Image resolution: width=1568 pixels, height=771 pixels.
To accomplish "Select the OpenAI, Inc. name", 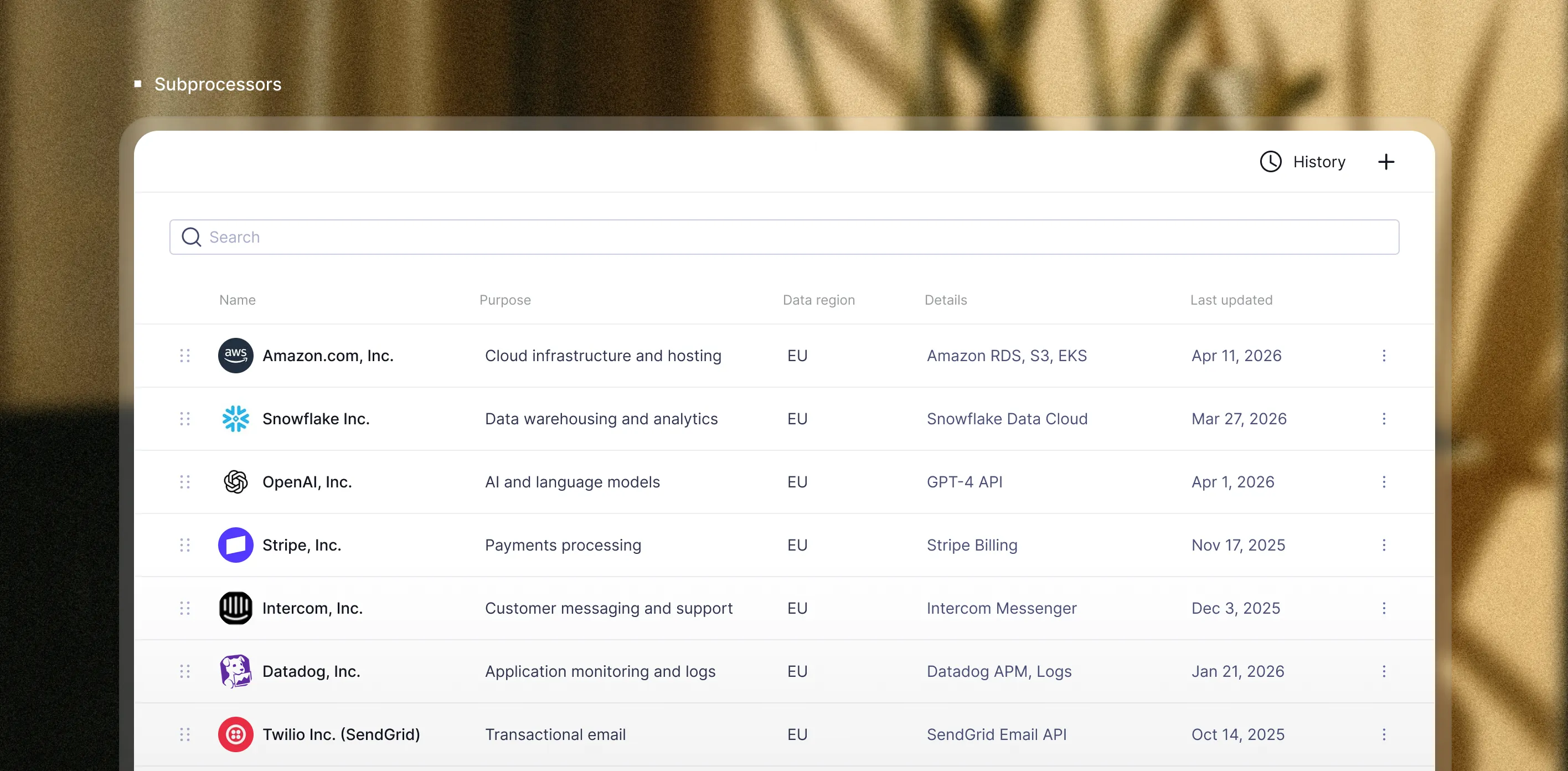I will [307, 482].
